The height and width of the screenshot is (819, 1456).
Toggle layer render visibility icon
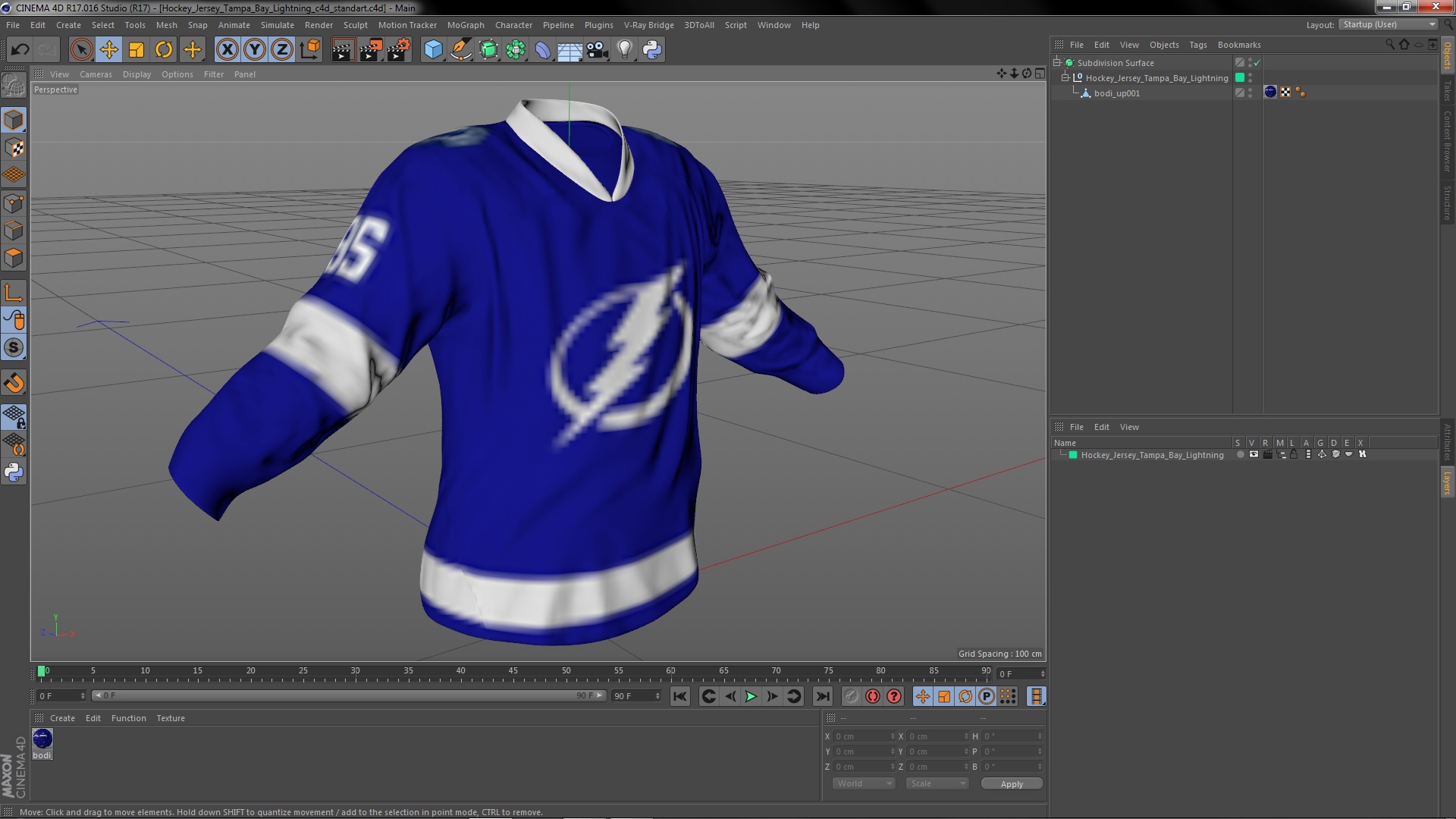pyautogui.click(x=1267, y=455)
